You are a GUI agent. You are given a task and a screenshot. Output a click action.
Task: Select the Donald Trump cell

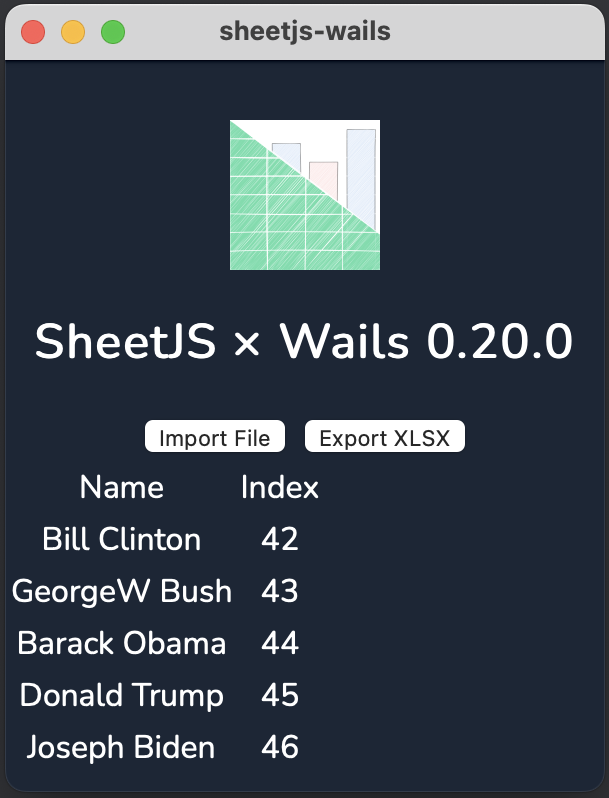click(121, 695)
